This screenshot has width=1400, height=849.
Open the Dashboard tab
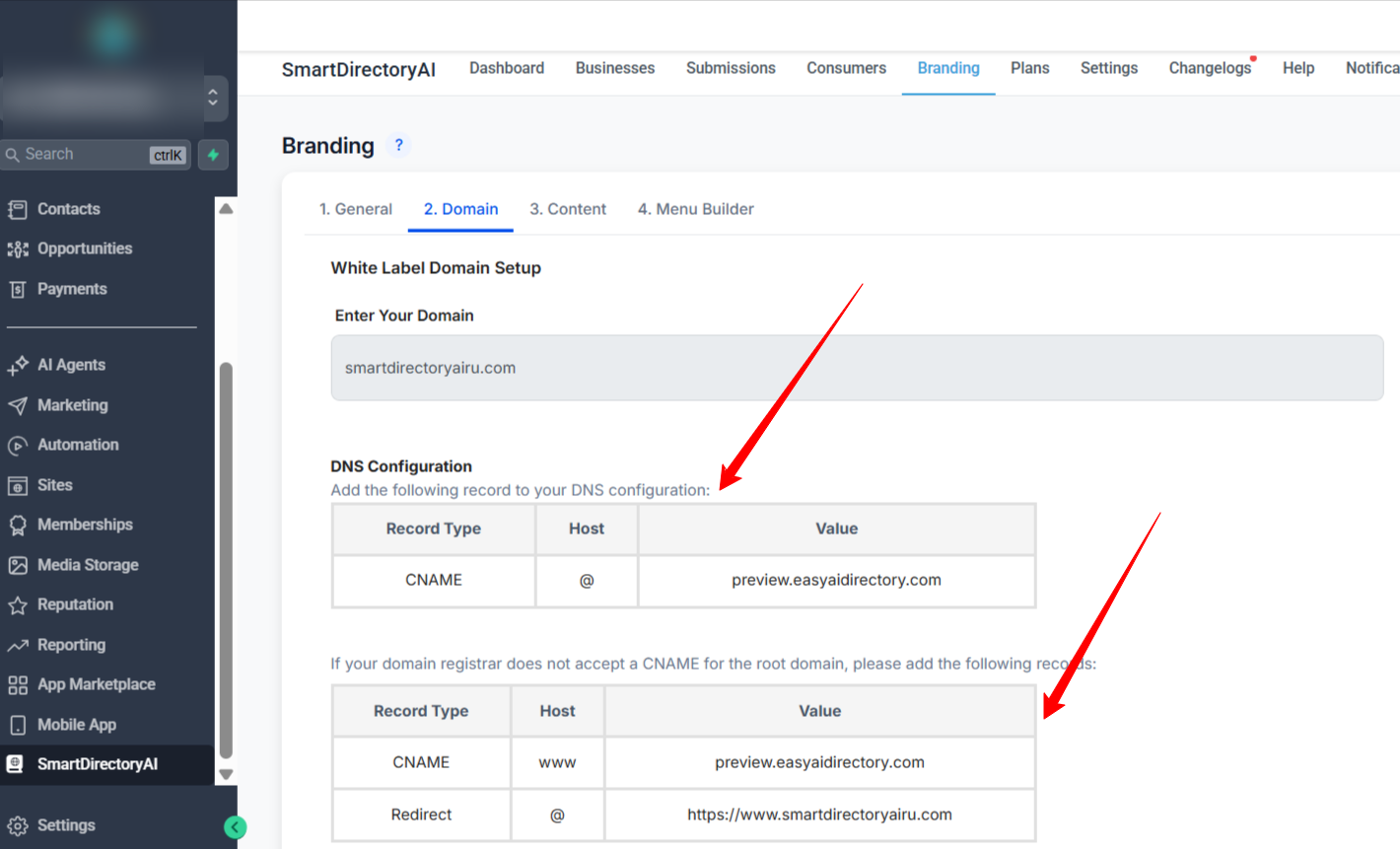(507, 68)
